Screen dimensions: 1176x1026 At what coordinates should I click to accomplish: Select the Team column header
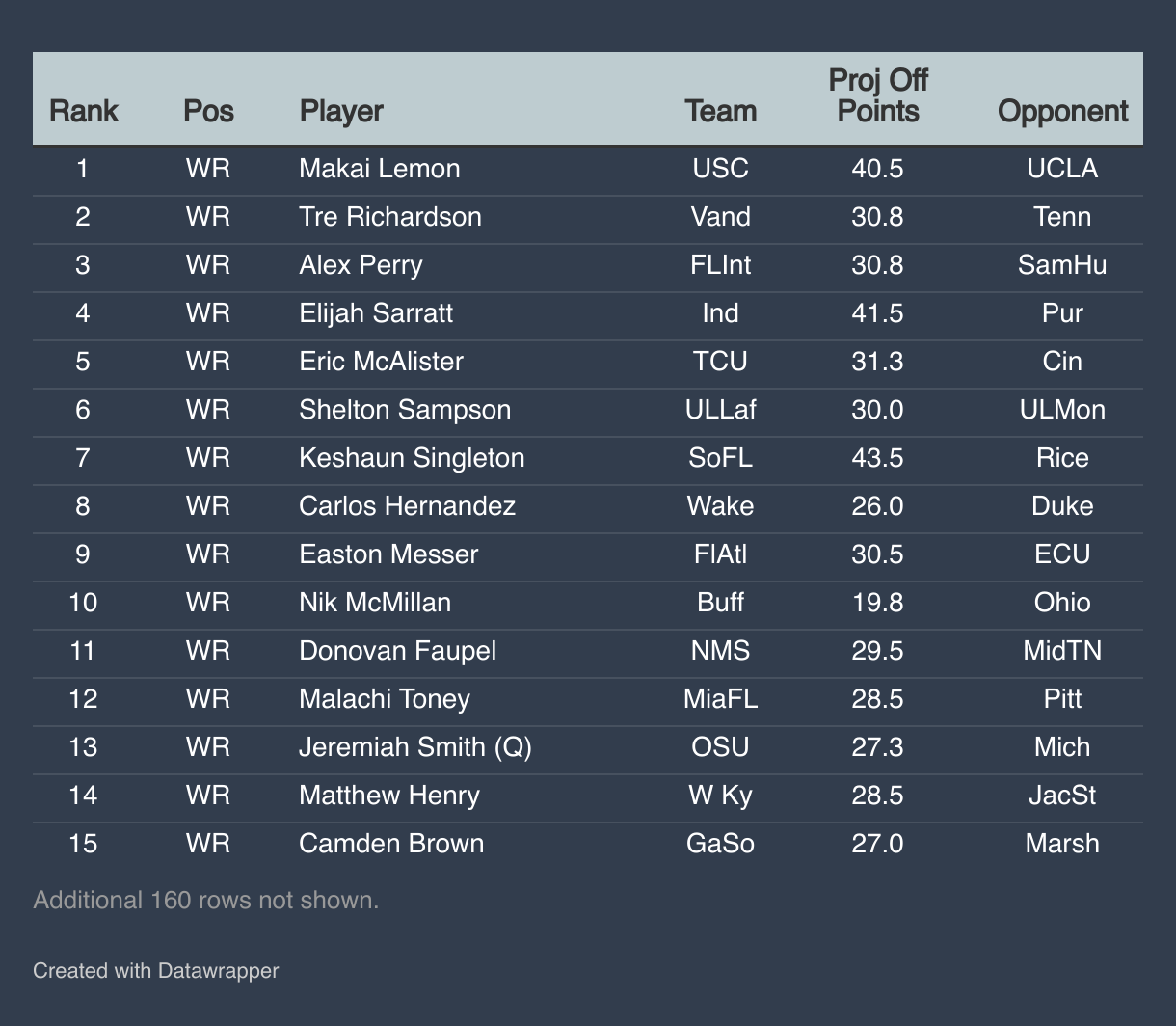coord(720,111)
